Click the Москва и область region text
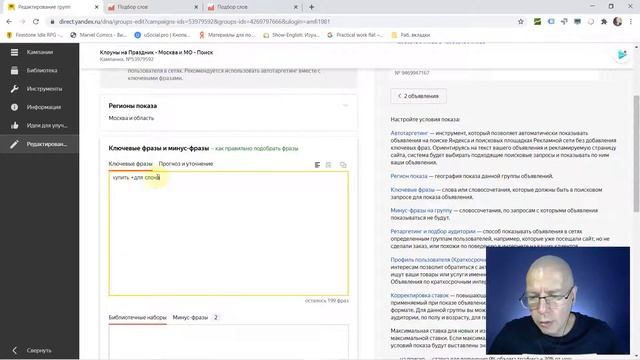This screenshot has height=360, width=640. 131,118
